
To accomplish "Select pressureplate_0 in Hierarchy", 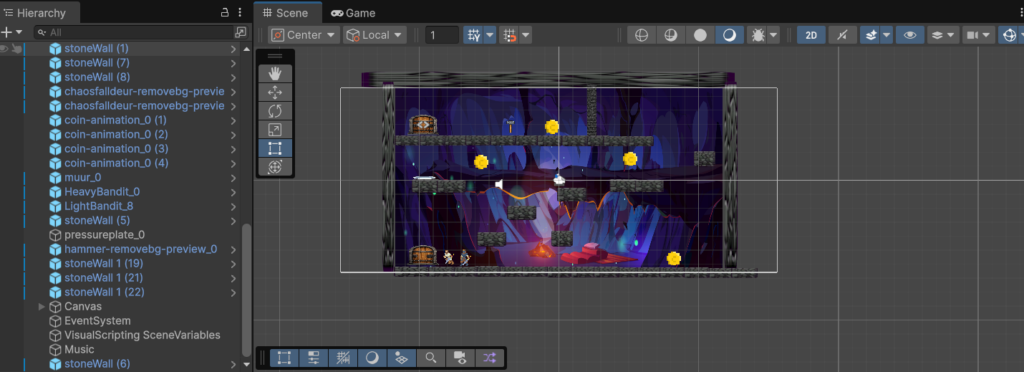I will click(x=104, y=235).
